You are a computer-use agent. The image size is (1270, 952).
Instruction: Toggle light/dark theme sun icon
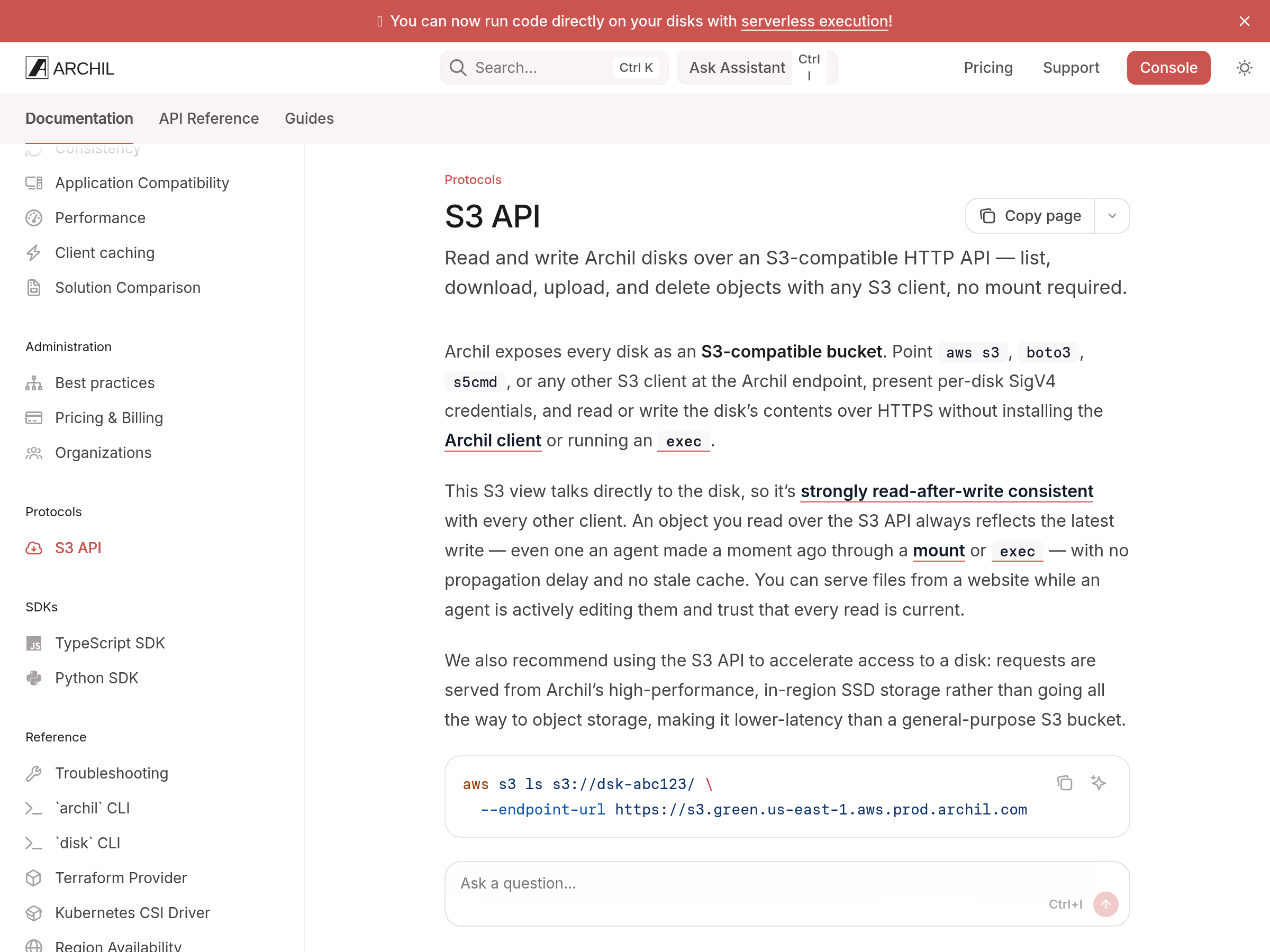pyautogui.click(x=1244, y=68)
